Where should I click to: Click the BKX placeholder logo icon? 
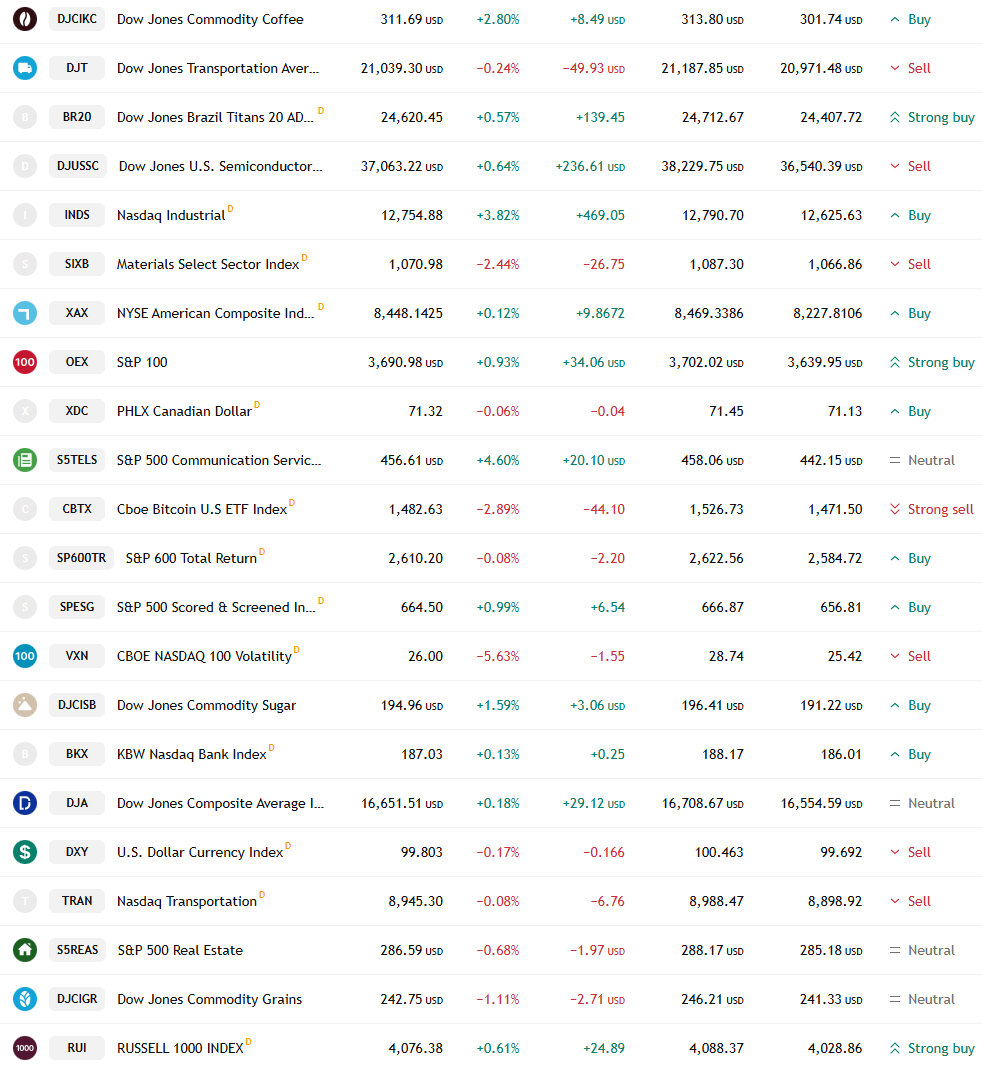coord(25,754)
